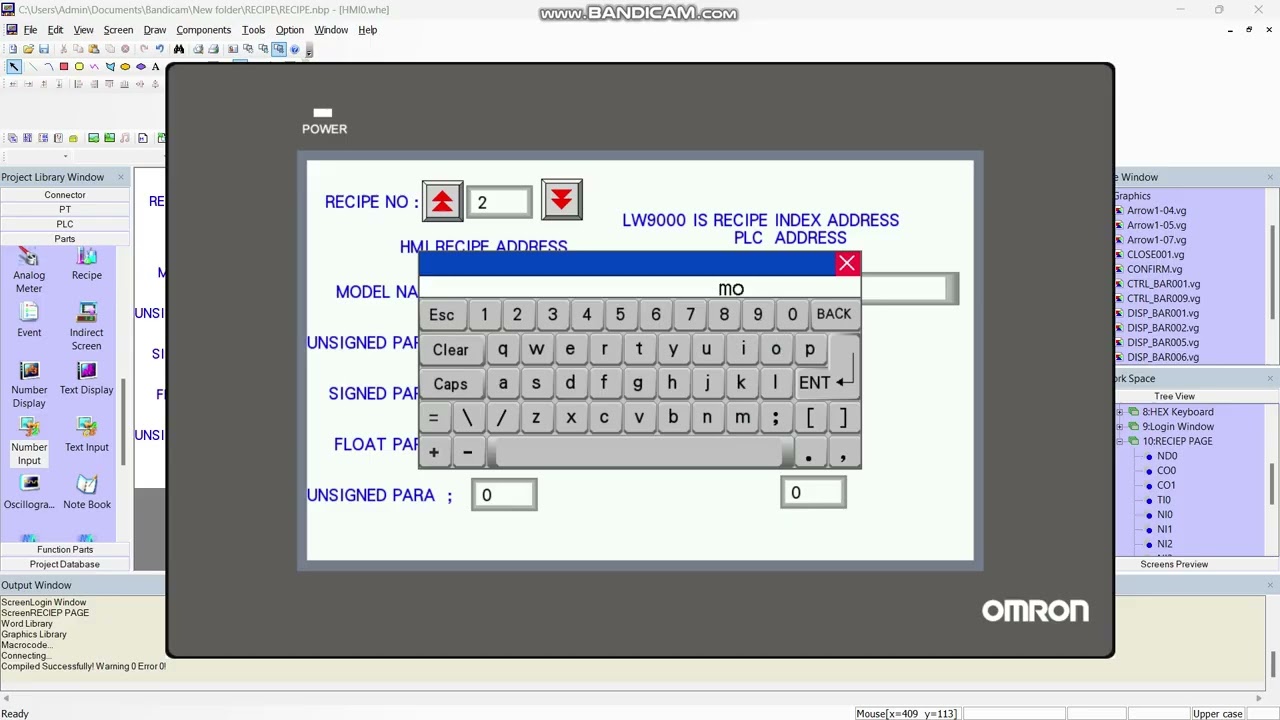Open the Tools menu
The image size is (1280, 720).
(253, 30)
